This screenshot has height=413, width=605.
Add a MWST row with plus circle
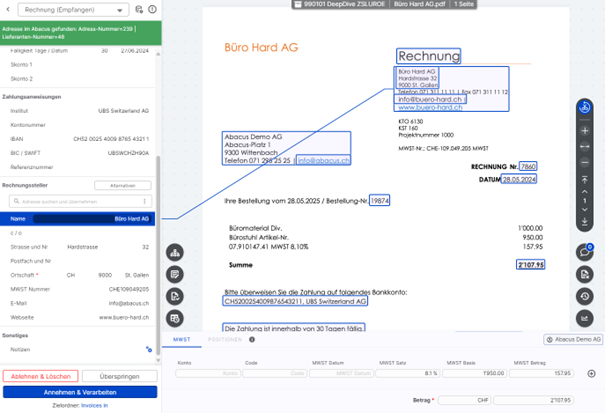pos(591,374)
